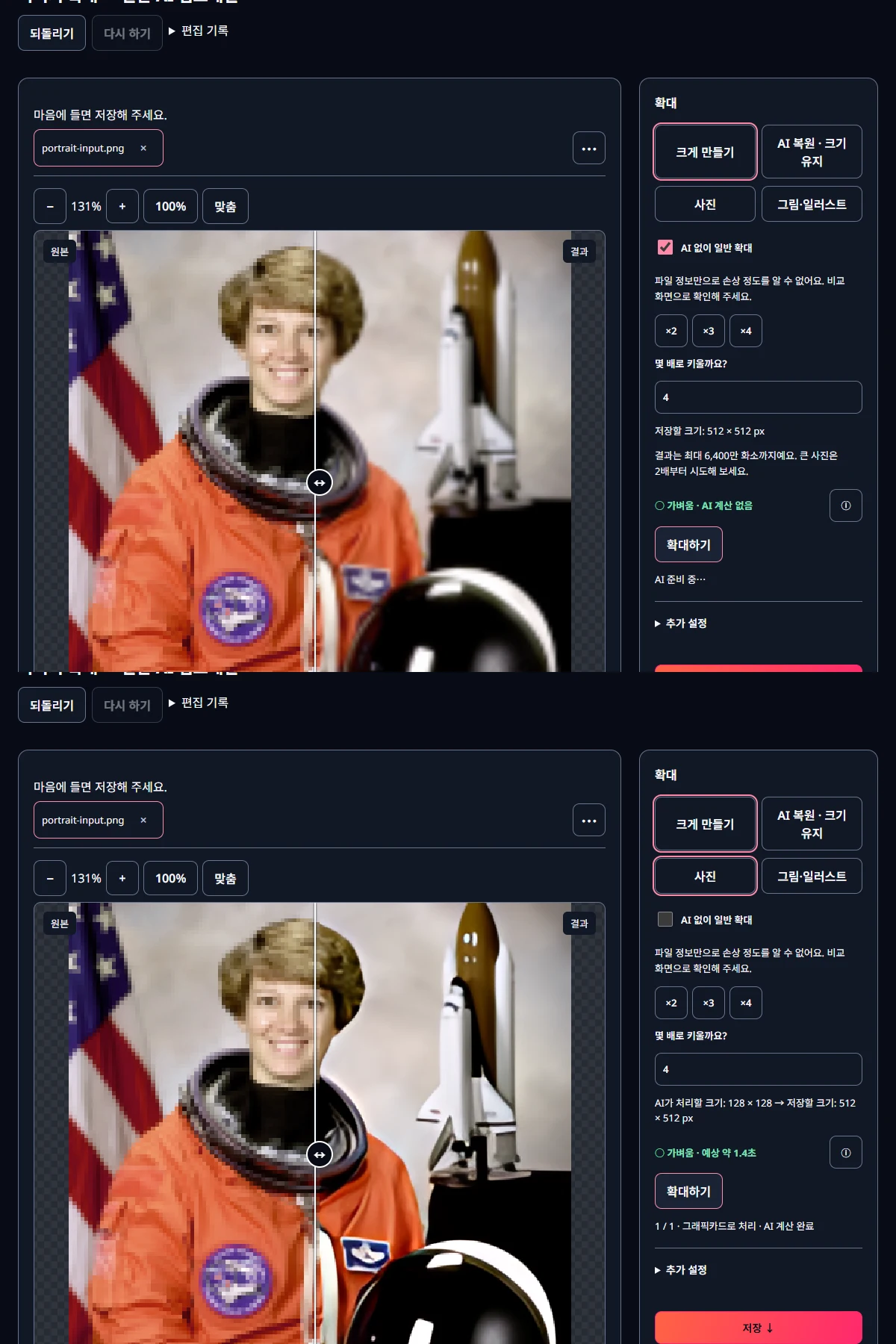Focus the scale factor field in lower capture
The image size is (896, 1344).
click(759, 1069)
